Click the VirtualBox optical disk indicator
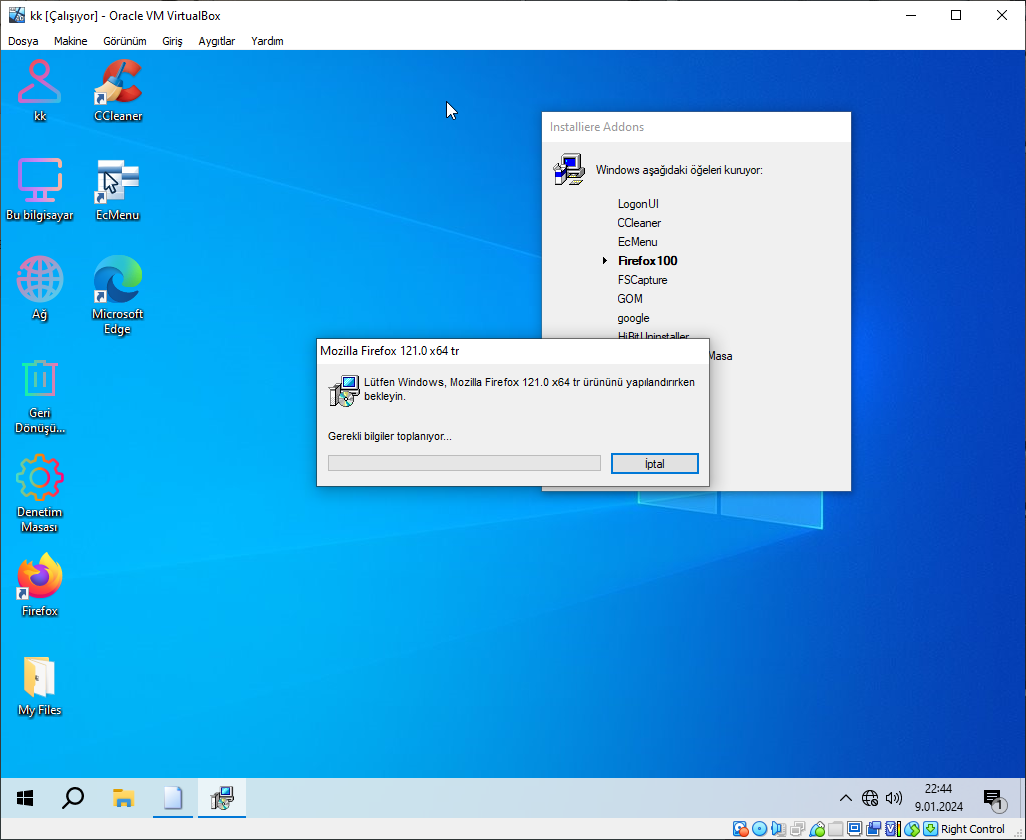This screenshot has width=1026, height=840. click(759, 829)
